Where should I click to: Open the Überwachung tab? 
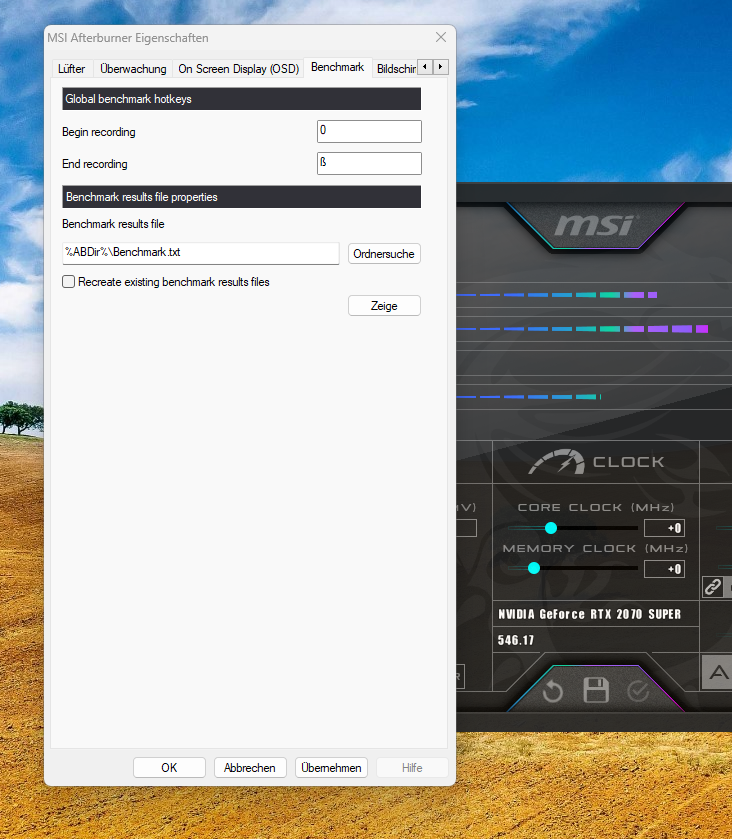point(133,69)
